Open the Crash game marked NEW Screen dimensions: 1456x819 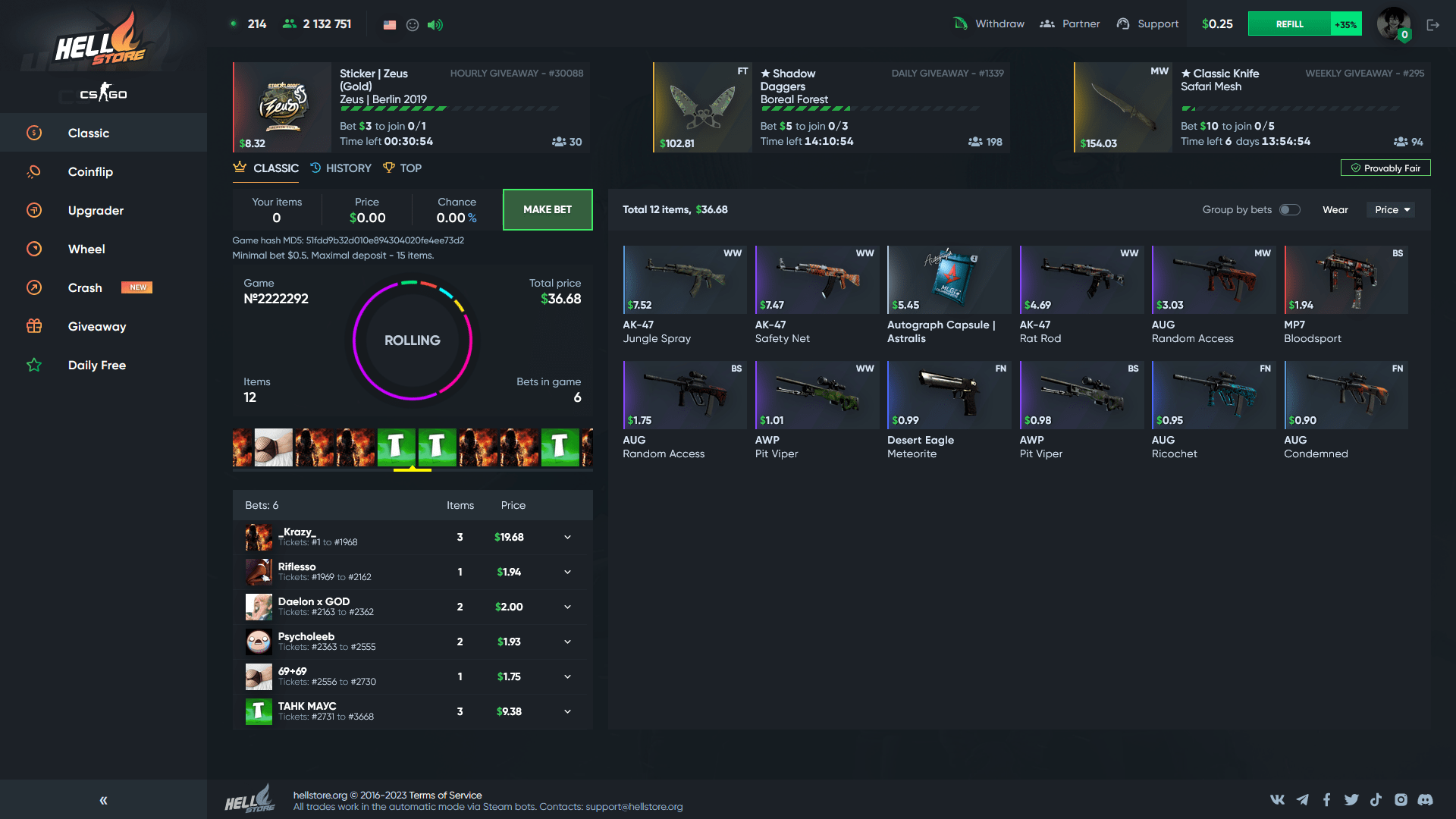point(103,287)
